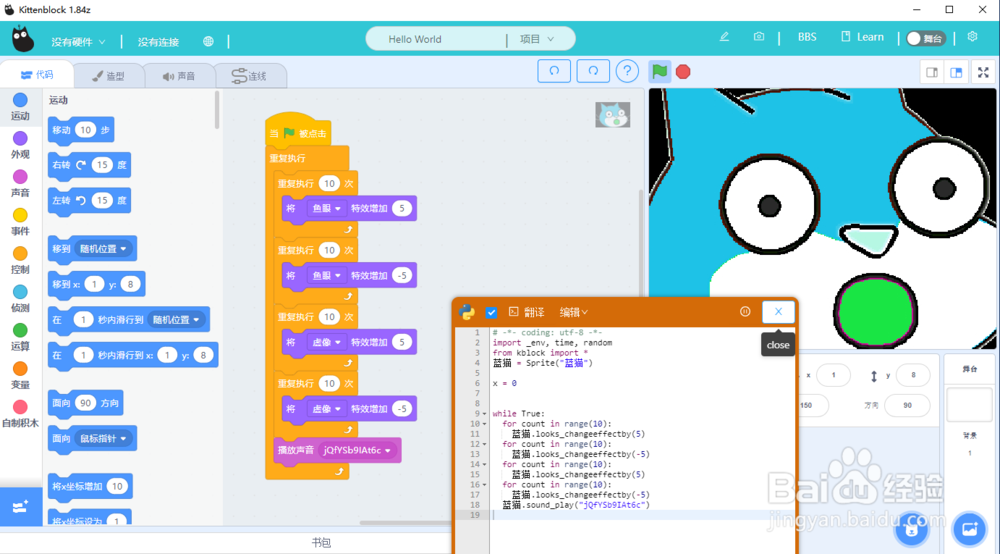Click the 当绿旗被点击 hat block
The height and width of the screenshot is (554, 1000).
click(x=298, y=132)
